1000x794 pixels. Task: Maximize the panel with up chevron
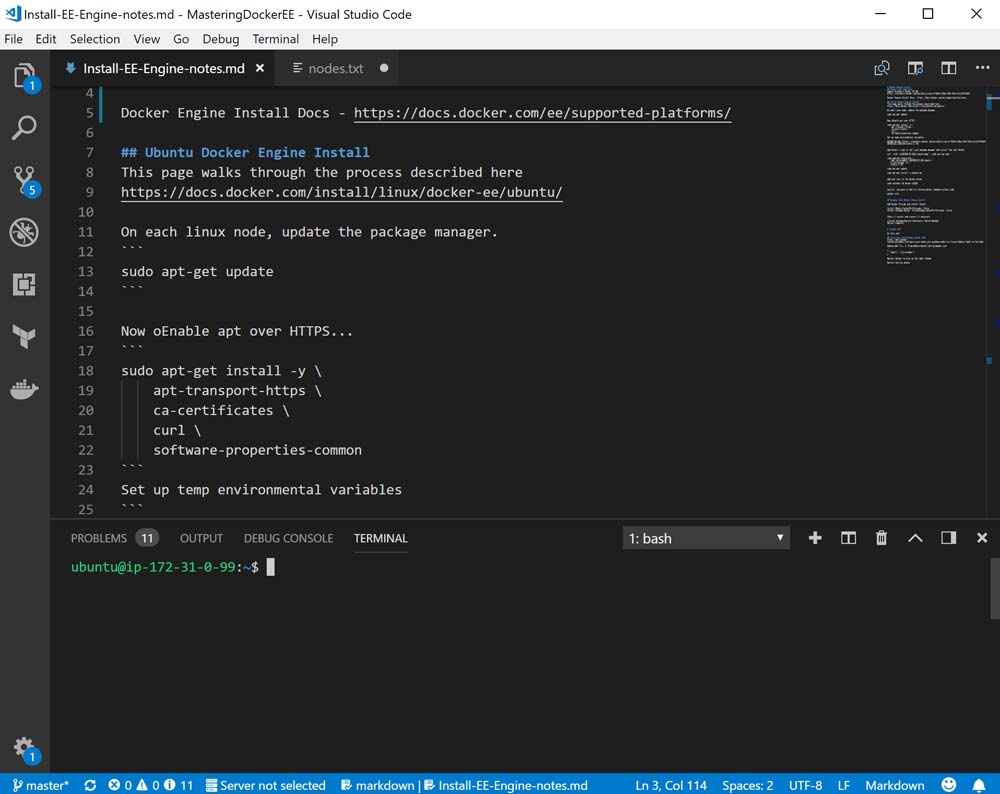[x=915, y=538]
